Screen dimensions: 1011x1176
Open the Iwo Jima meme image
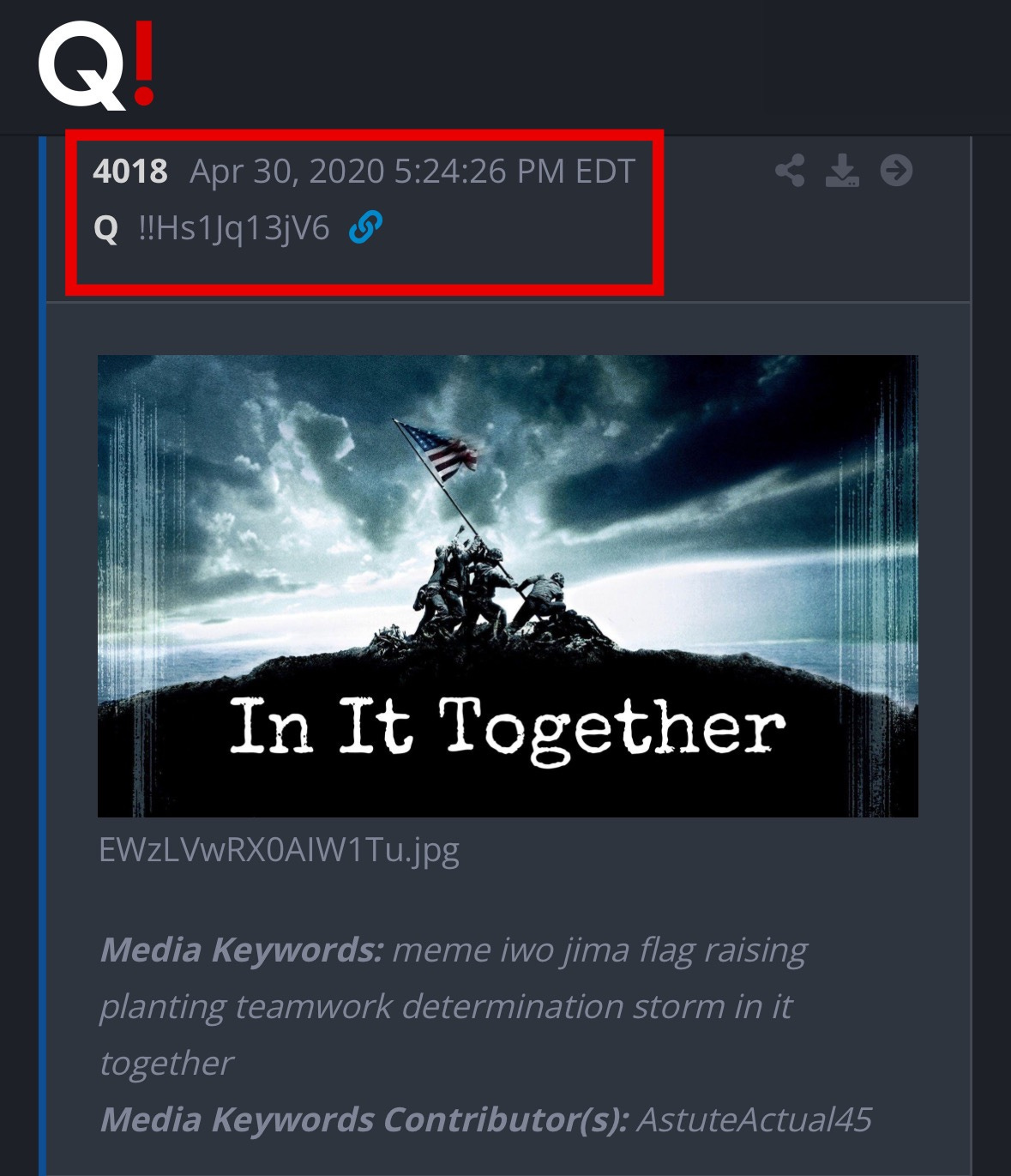508,586
